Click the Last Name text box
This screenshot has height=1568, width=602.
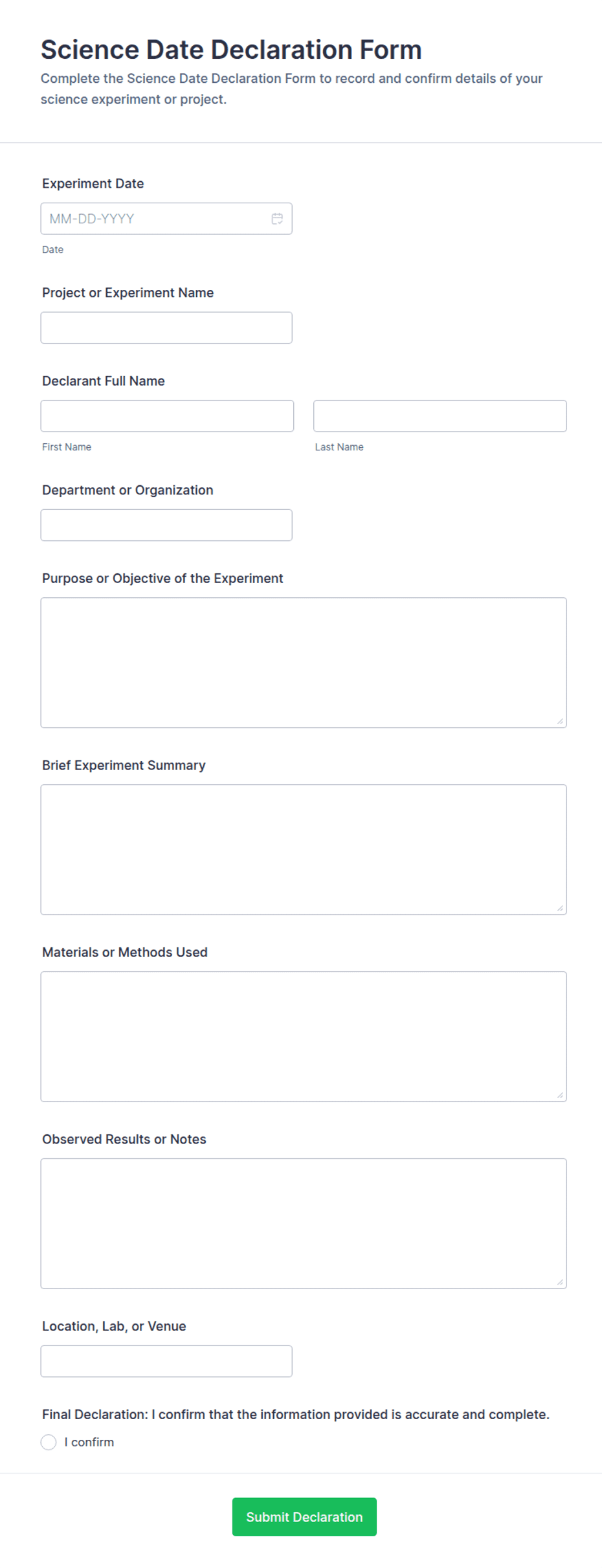point(440,416)
